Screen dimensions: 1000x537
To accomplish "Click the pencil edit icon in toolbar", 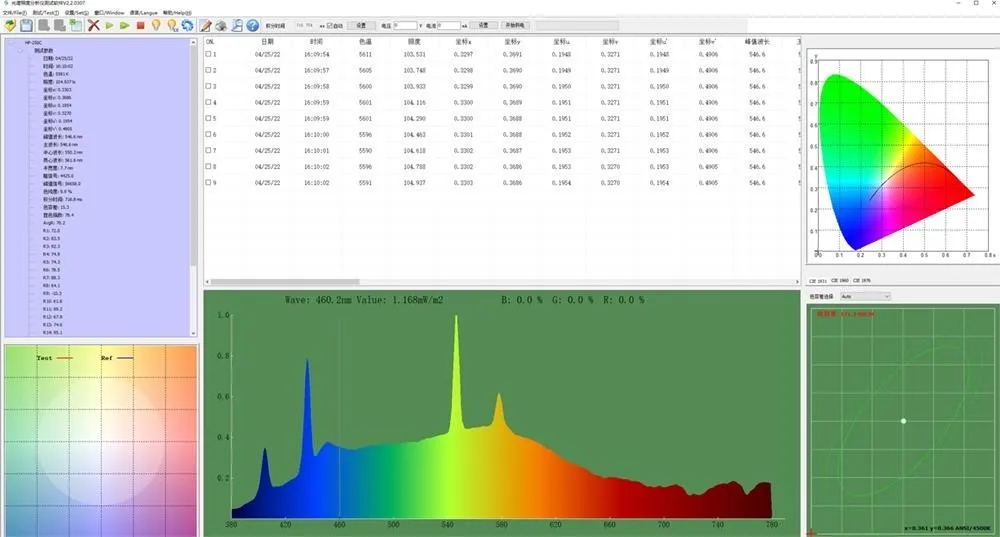I will 205,24.
